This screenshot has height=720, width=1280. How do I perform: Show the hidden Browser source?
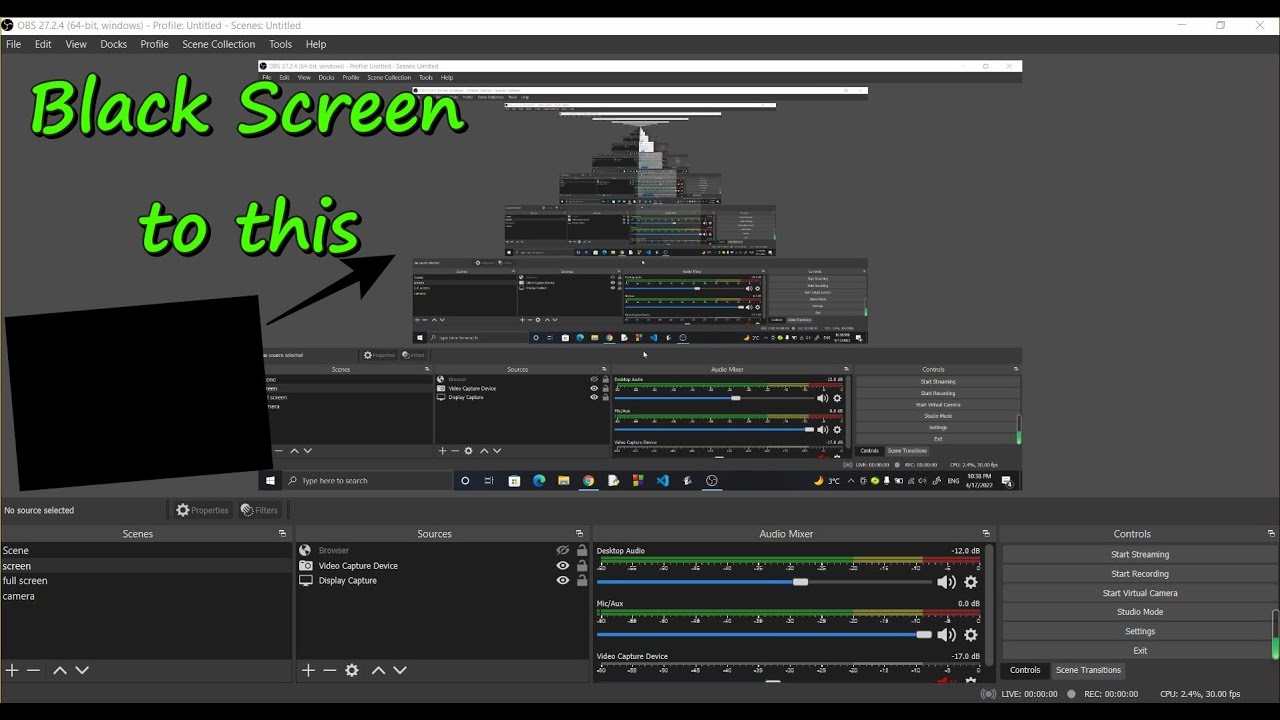(x=563, y=551)
